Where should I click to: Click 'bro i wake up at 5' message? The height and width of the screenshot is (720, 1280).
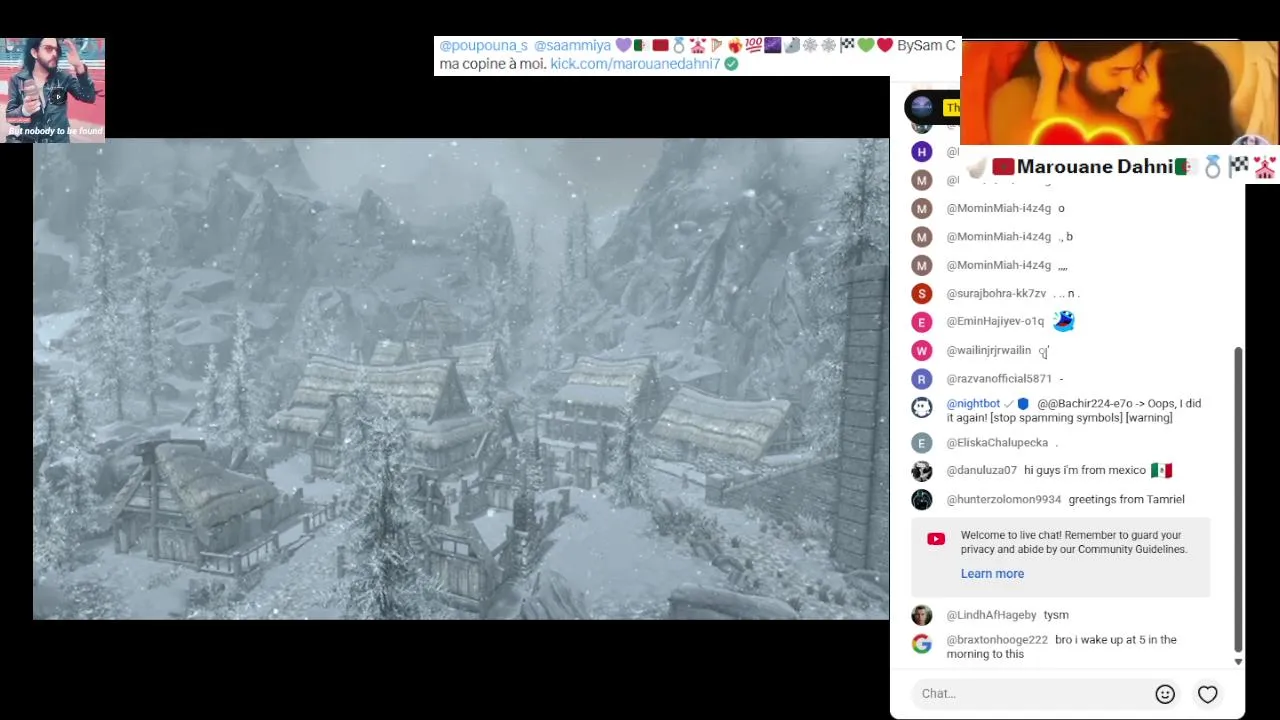click(x=1061, y=647)
